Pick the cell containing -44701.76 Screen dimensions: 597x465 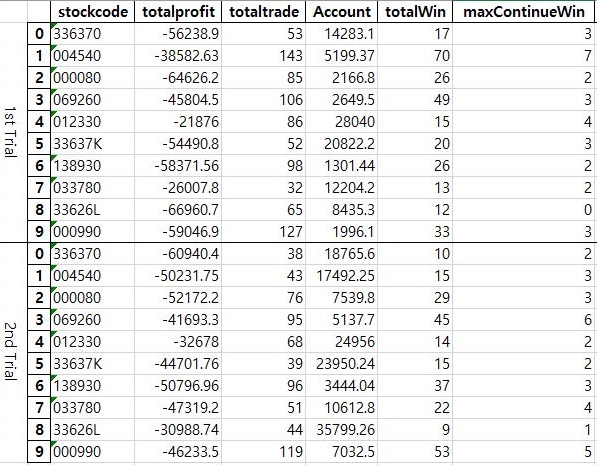coord(178,364)
